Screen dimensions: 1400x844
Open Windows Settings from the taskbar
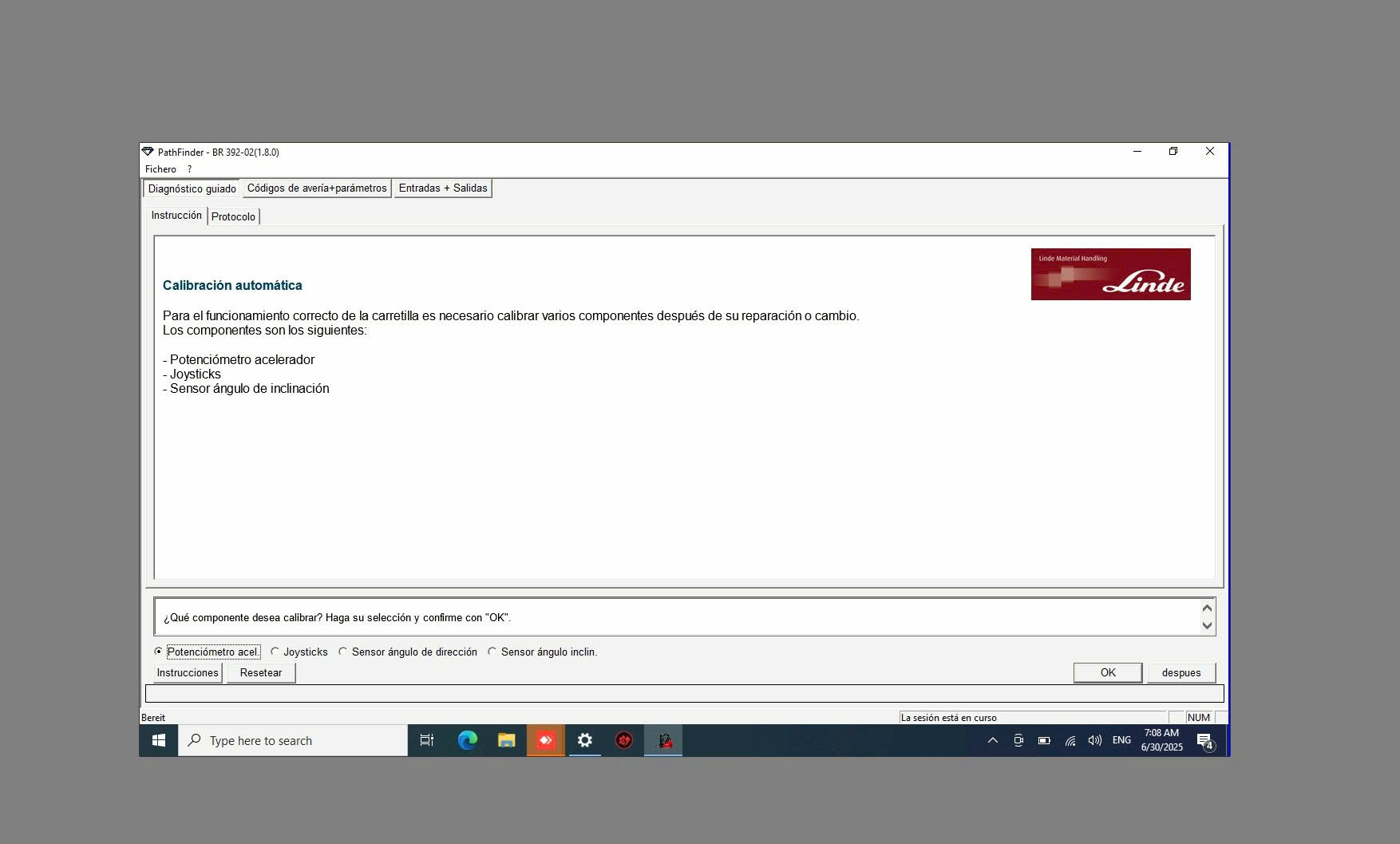(585, 740)
